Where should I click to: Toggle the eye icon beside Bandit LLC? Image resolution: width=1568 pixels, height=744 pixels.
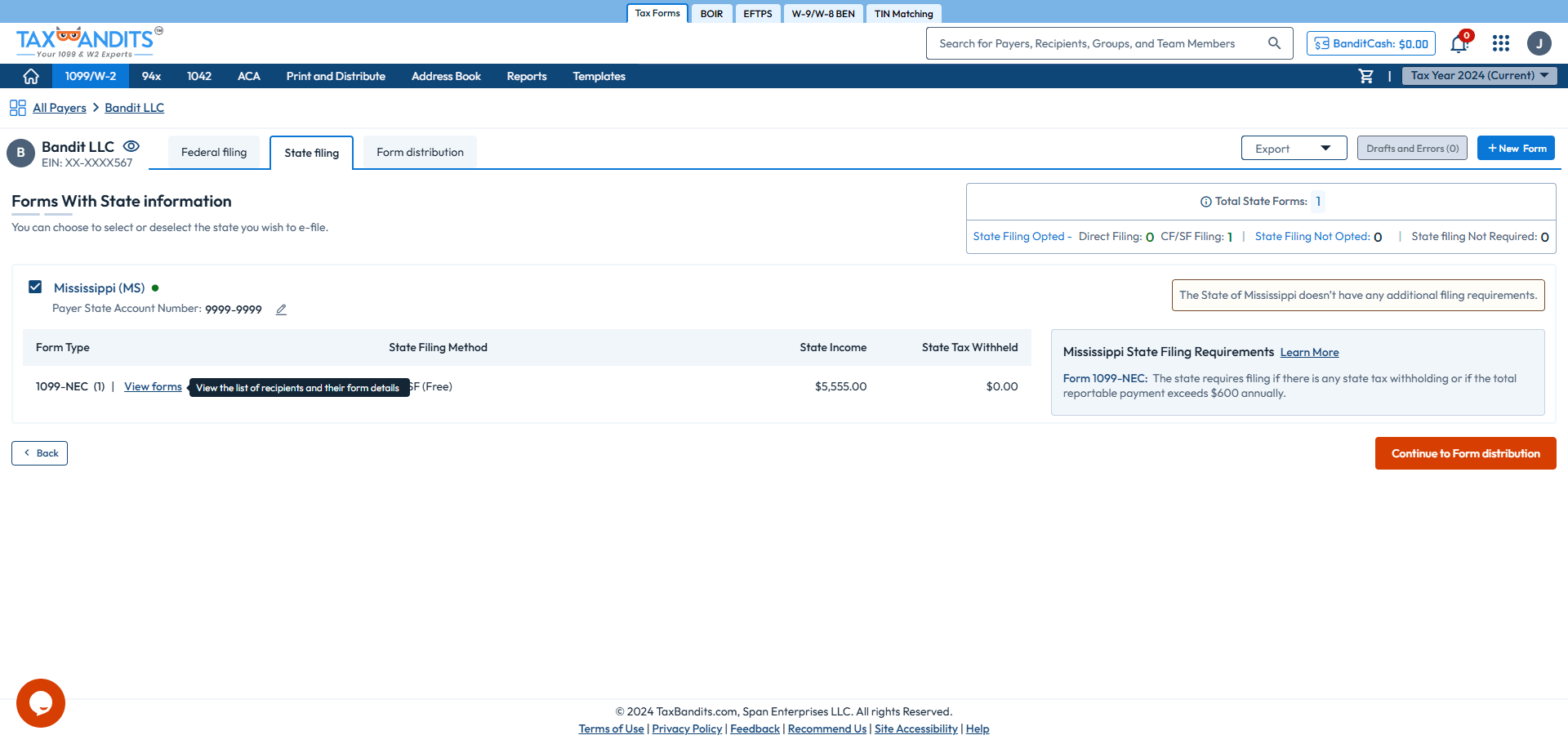click(131, 146)
